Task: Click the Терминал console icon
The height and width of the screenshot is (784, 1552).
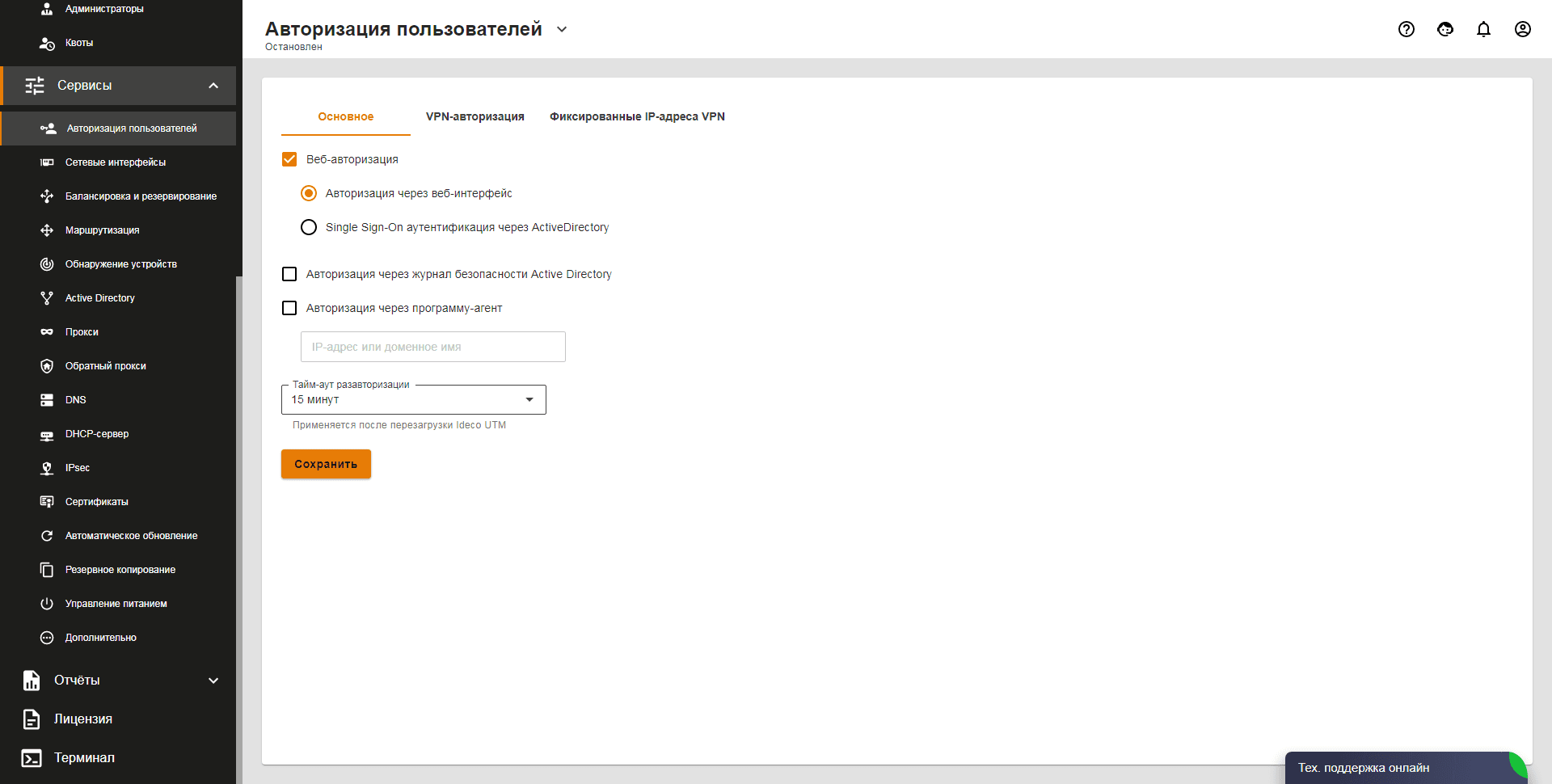Action: (32, 758)
